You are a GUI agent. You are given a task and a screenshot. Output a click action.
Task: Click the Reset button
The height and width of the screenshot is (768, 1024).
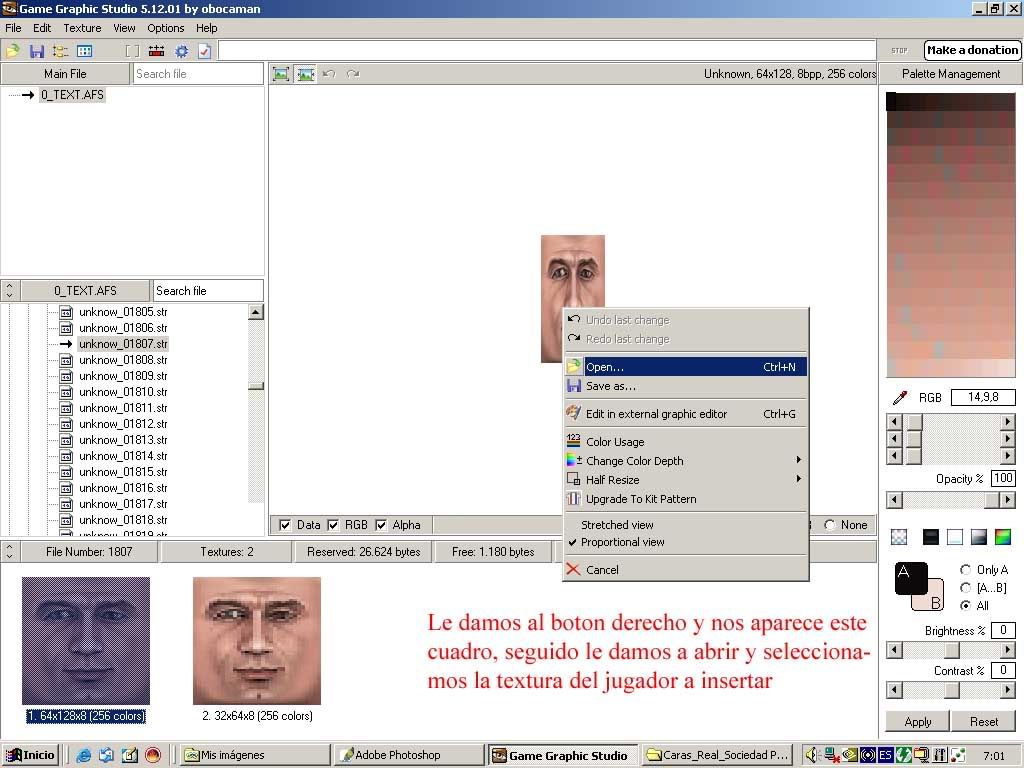(x=984, y=722)
